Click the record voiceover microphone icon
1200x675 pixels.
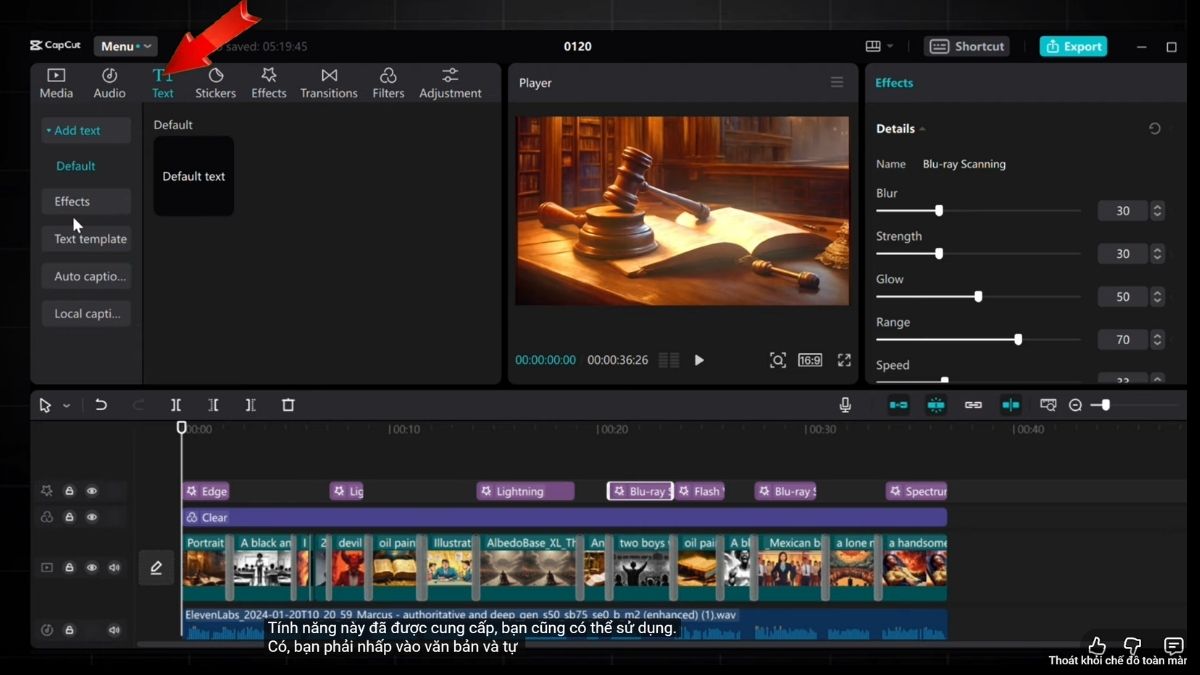pyautogui.click(x=846, y=405)
